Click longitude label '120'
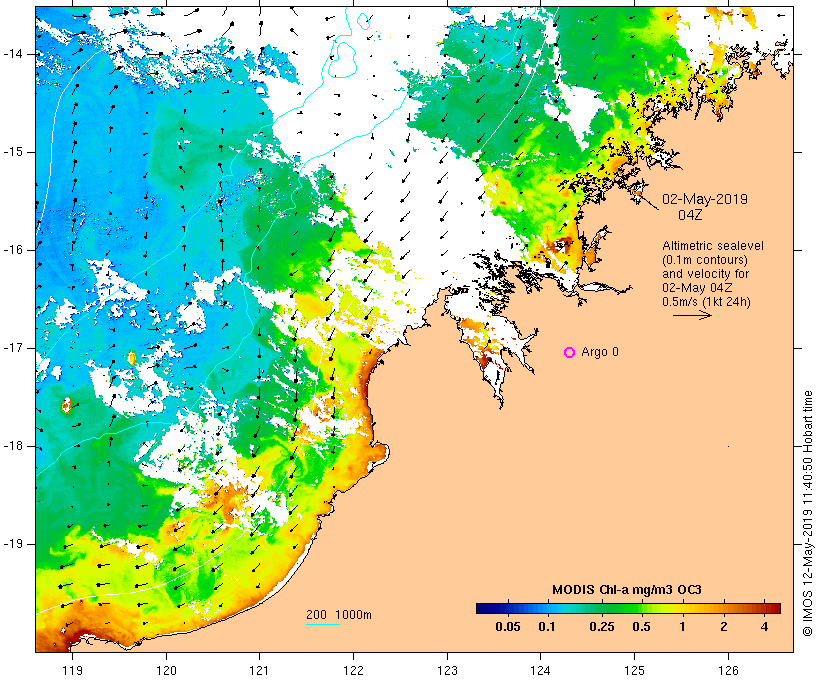This screenshot has height=680, width=820. (x=166, y=670)
